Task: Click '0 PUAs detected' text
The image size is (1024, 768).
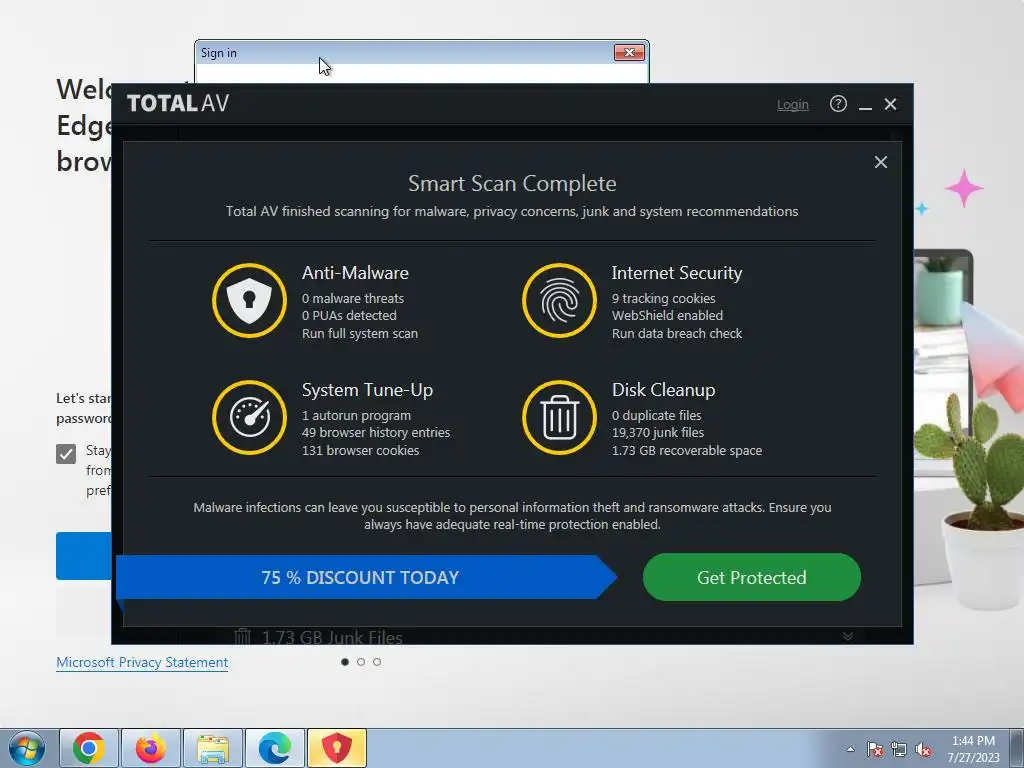Action: (x=349, y=315)
